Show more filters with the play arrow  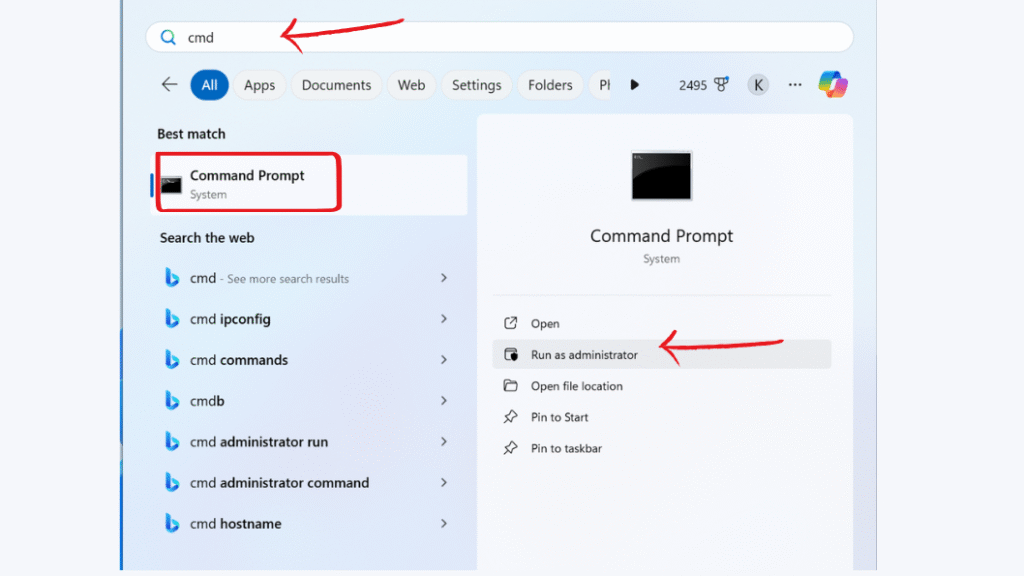coord(634,85)
